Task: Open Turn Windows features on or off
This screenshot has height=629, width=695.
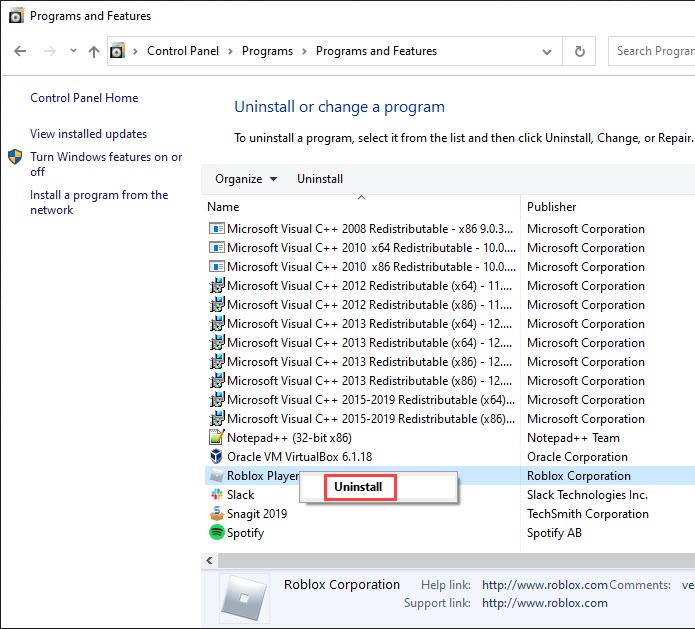Action: [106, 164]
